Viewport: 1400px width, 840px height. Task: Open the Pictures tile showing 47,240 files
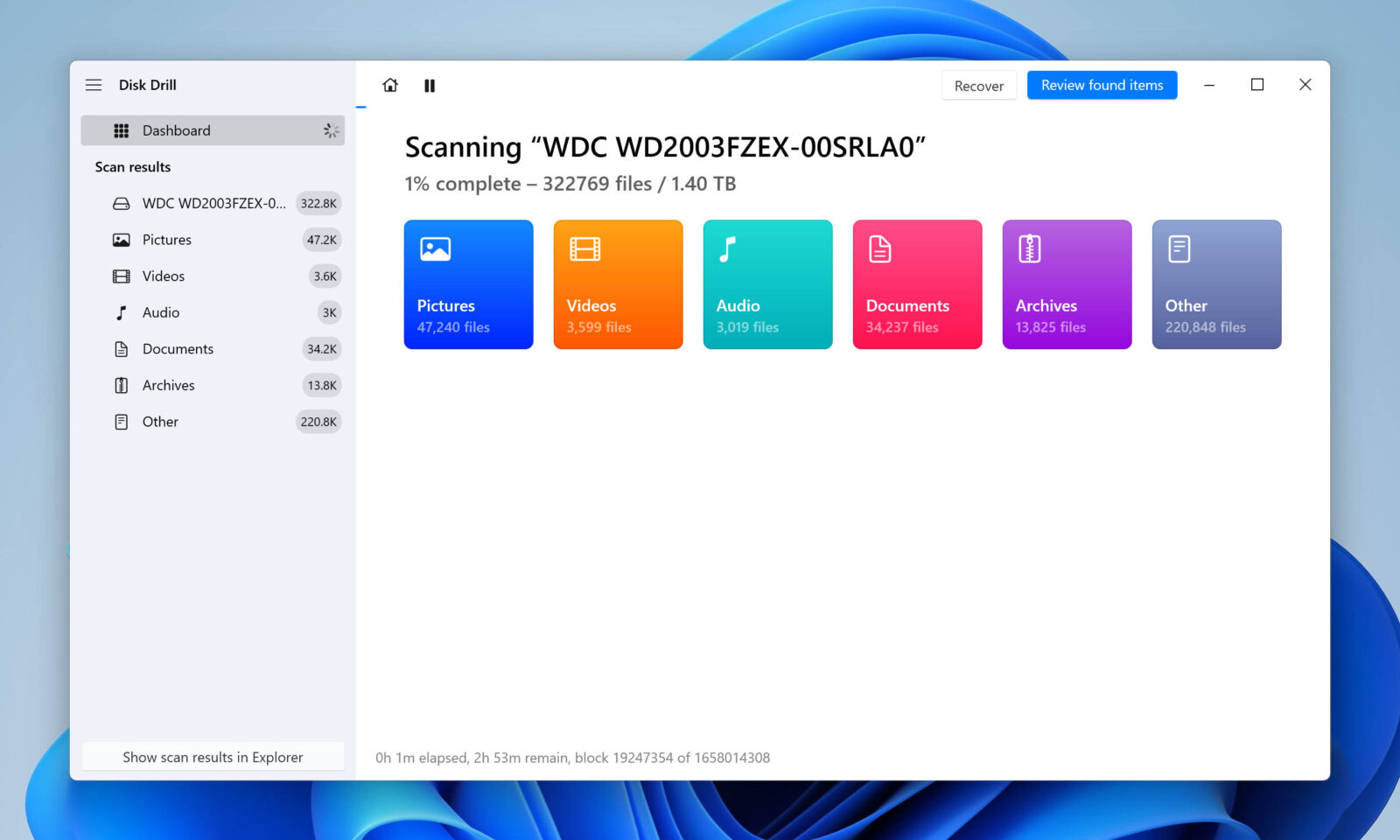click(x=468, y=284)
